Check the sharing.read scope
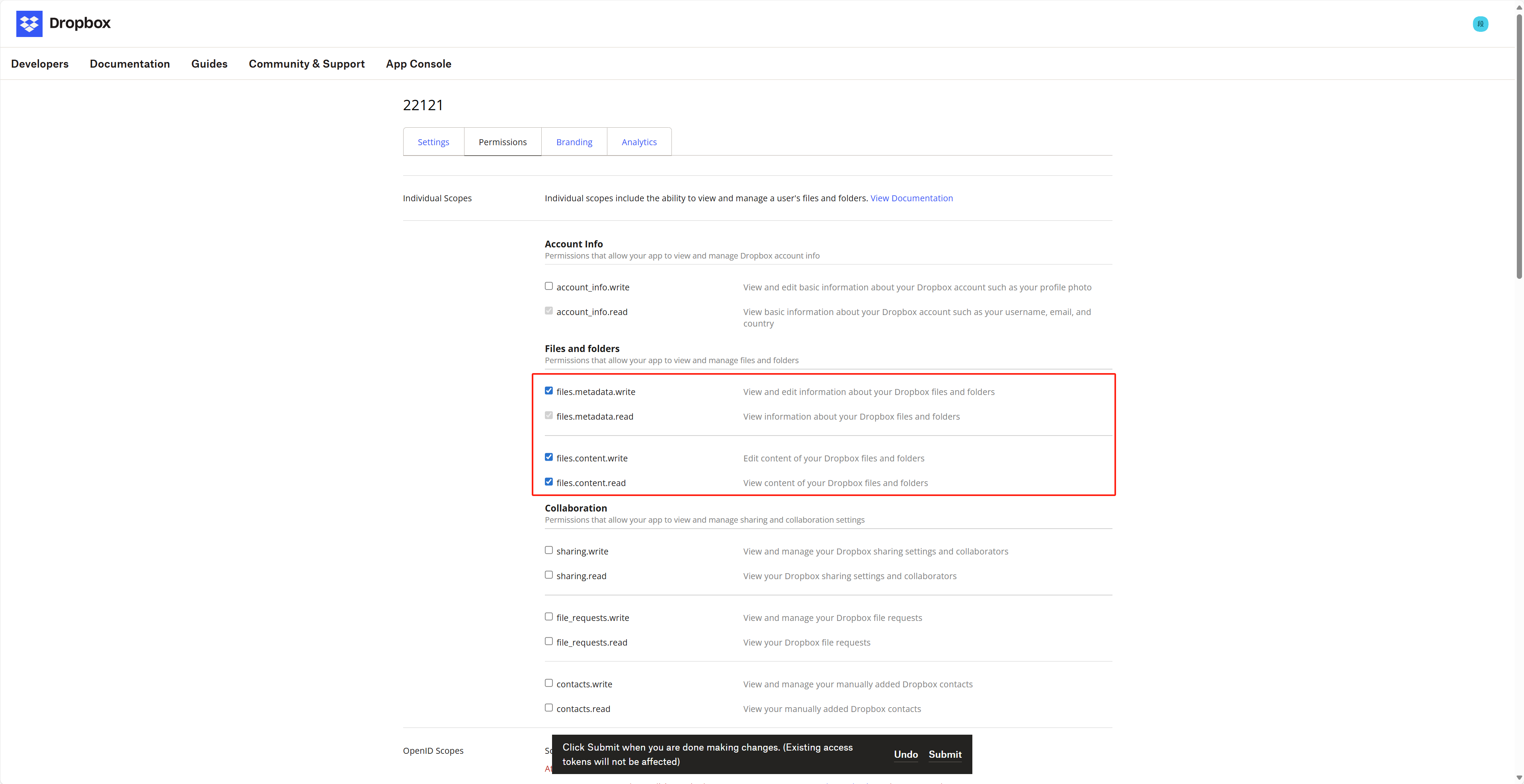The width and height of the screenshot is (1524, 784). point(548,575)
